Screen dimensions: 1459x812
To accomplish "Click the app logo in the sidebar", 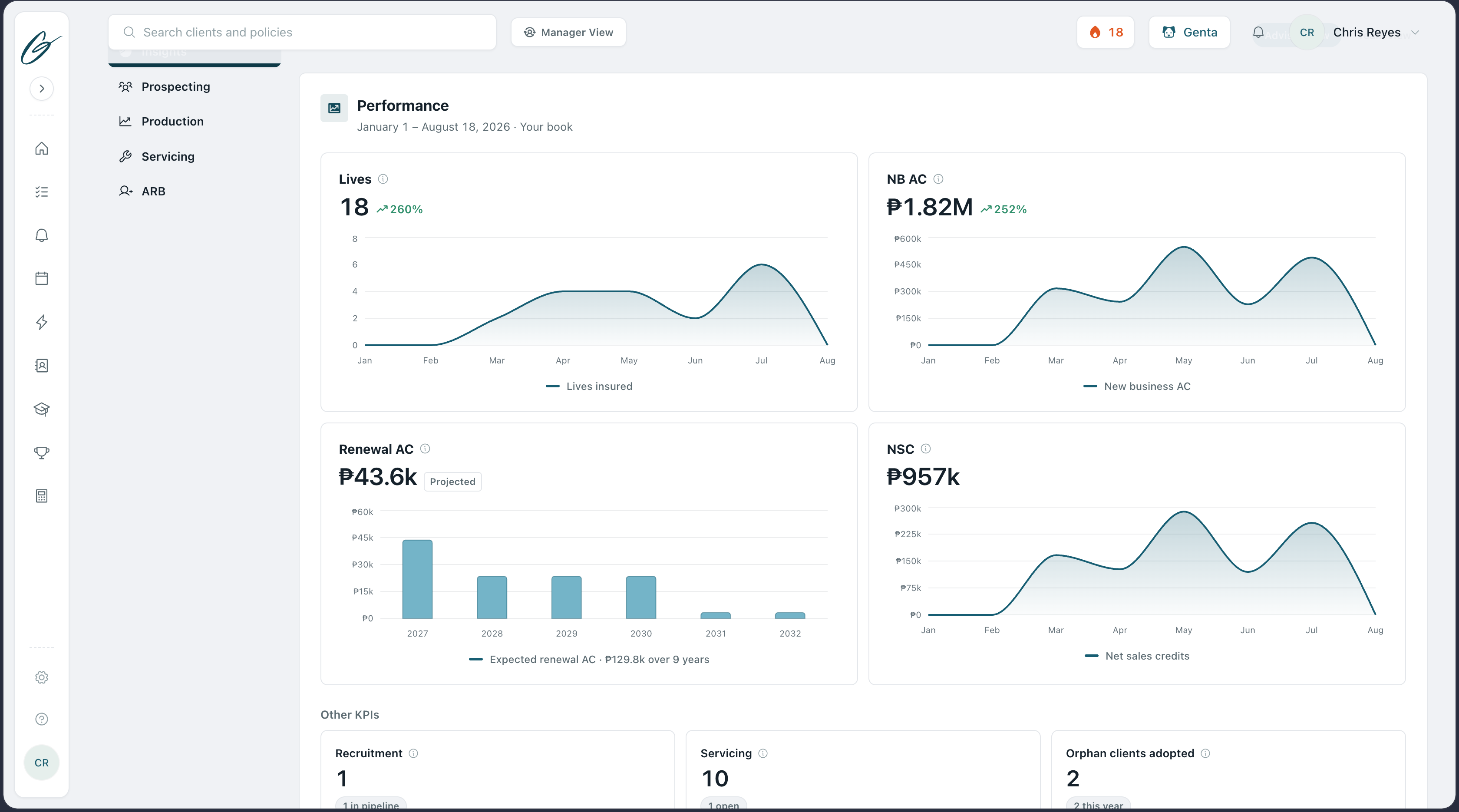I will [x=41, y=48].
